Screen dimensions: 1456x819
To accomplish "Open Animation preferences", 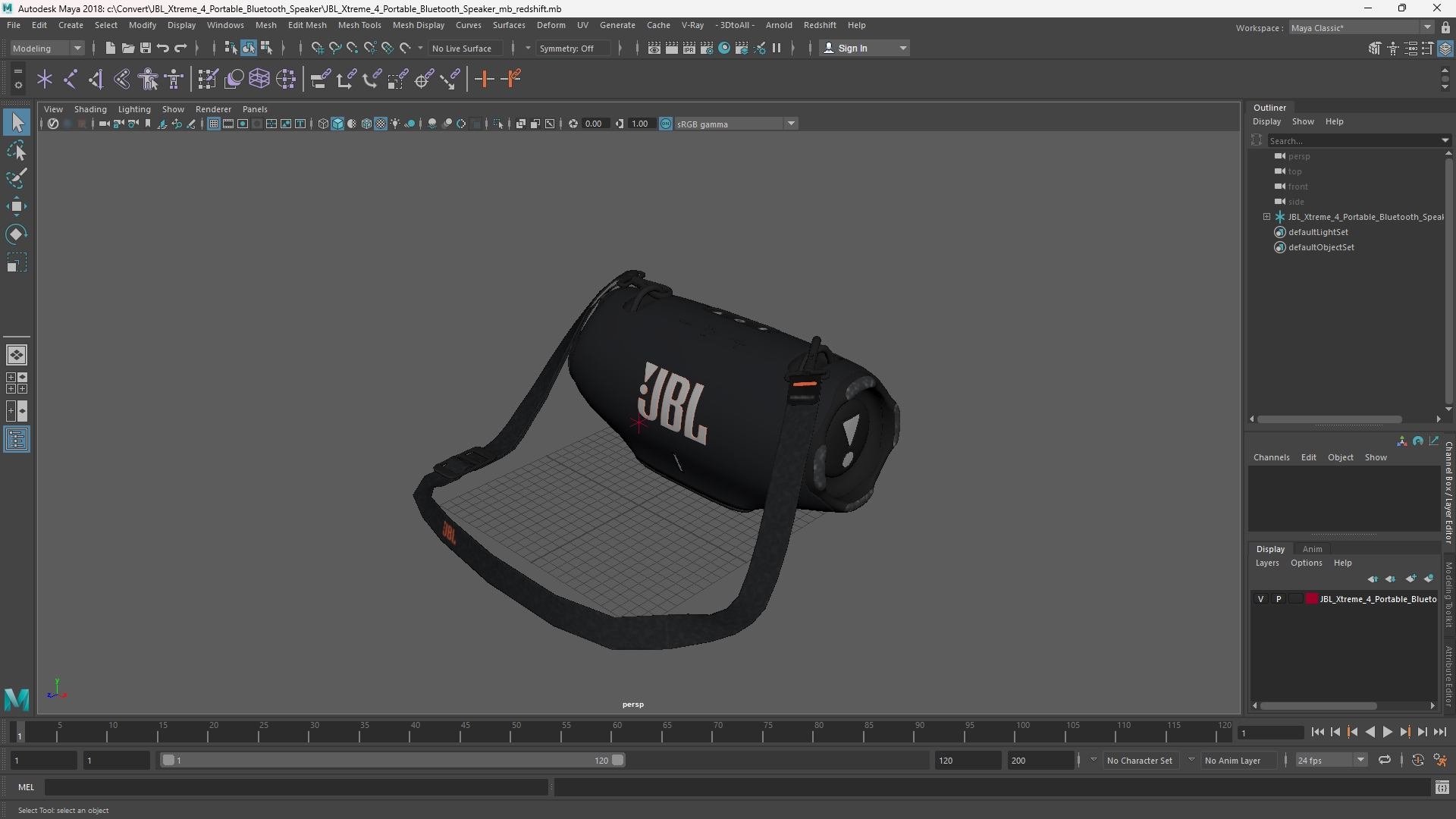I will (1440, 760).
